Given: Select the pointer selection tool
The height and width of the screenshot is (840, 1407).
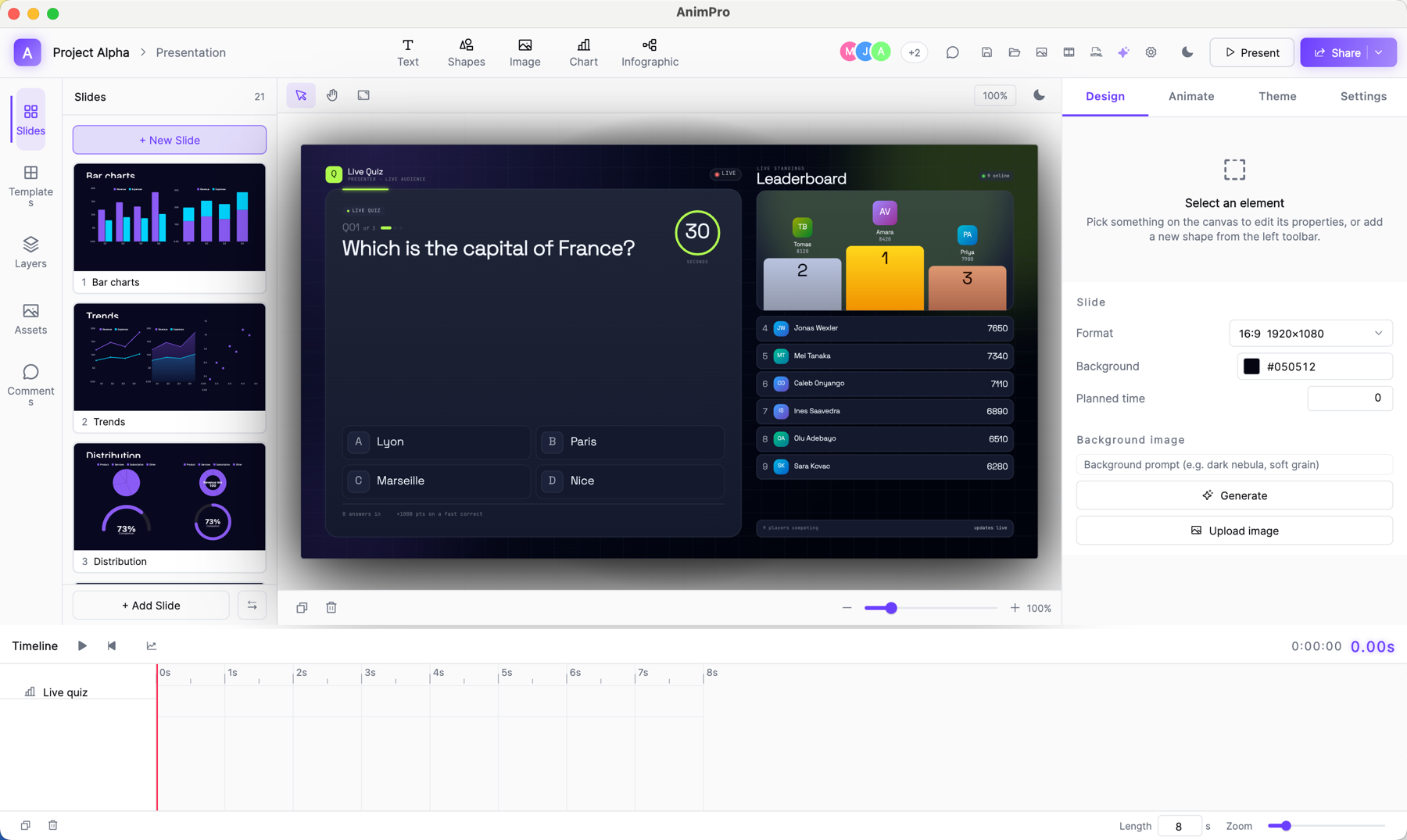Looking at the screenshot, I should click(x=301, y=95).
